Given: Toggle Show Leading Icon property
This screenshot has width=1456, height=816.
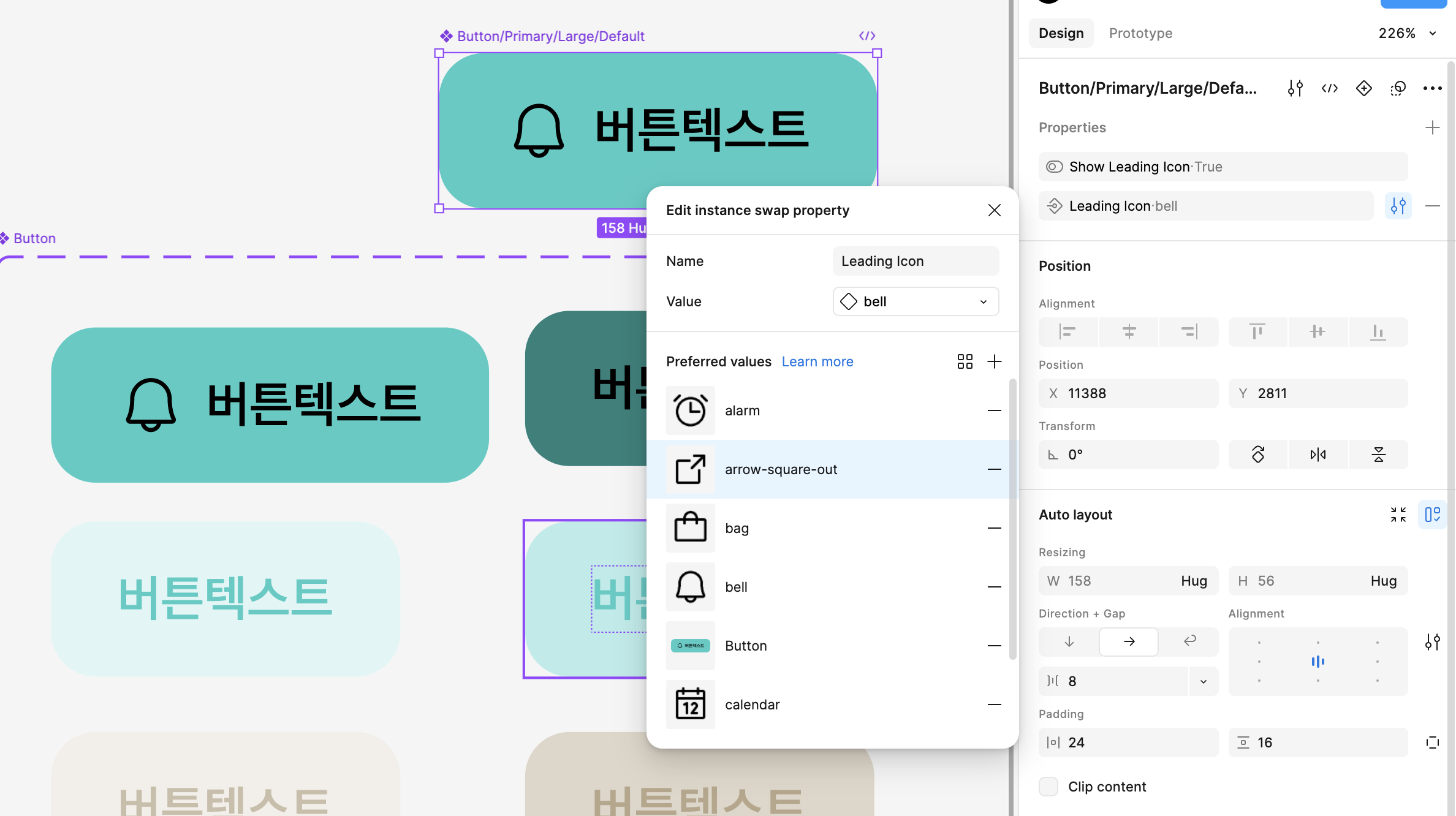Looking at the screenshot, I should pos(1223,167).
